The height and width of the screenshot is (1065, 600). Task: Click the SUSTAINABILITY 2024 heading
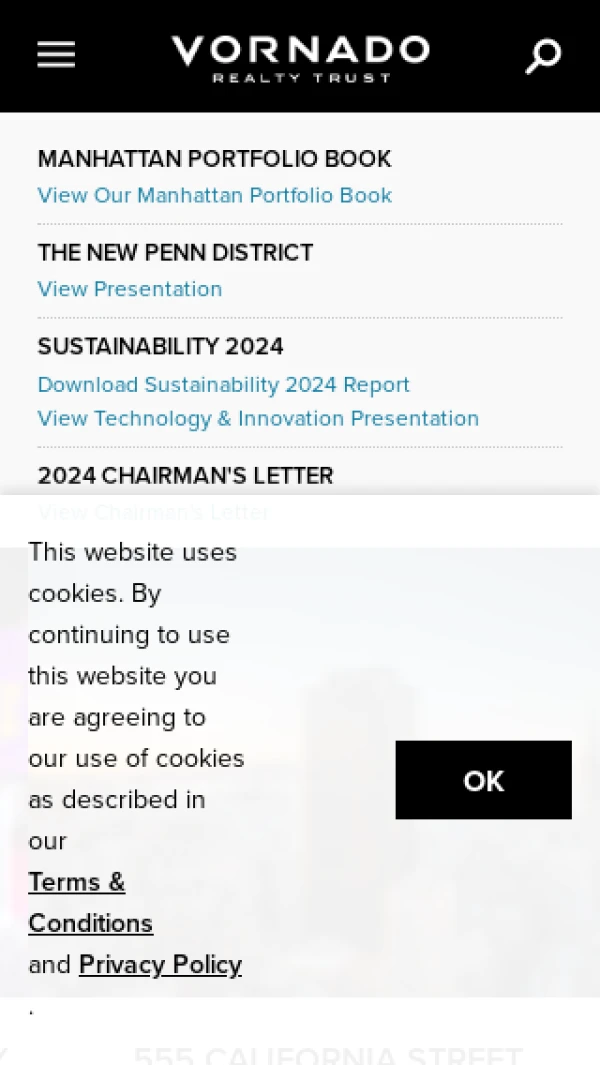pos(160,347)
